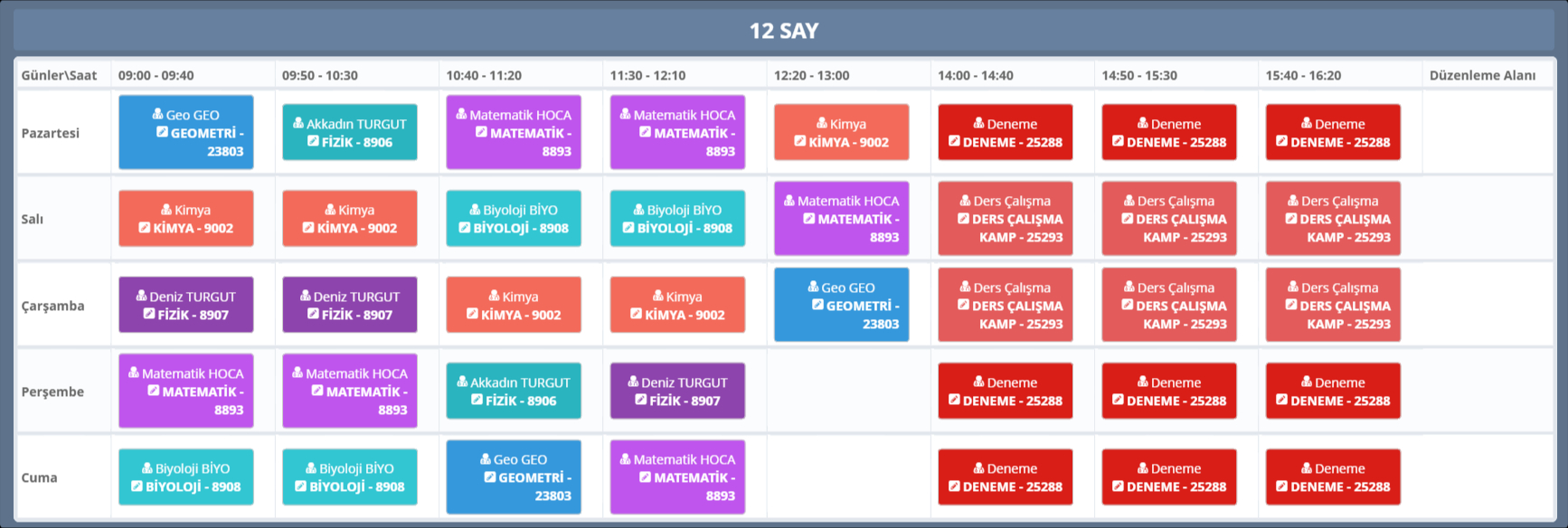Click the empty Perşembe 12:20 slot
The width and height of the screenshot is (1568, 528).
coord(847,391)
